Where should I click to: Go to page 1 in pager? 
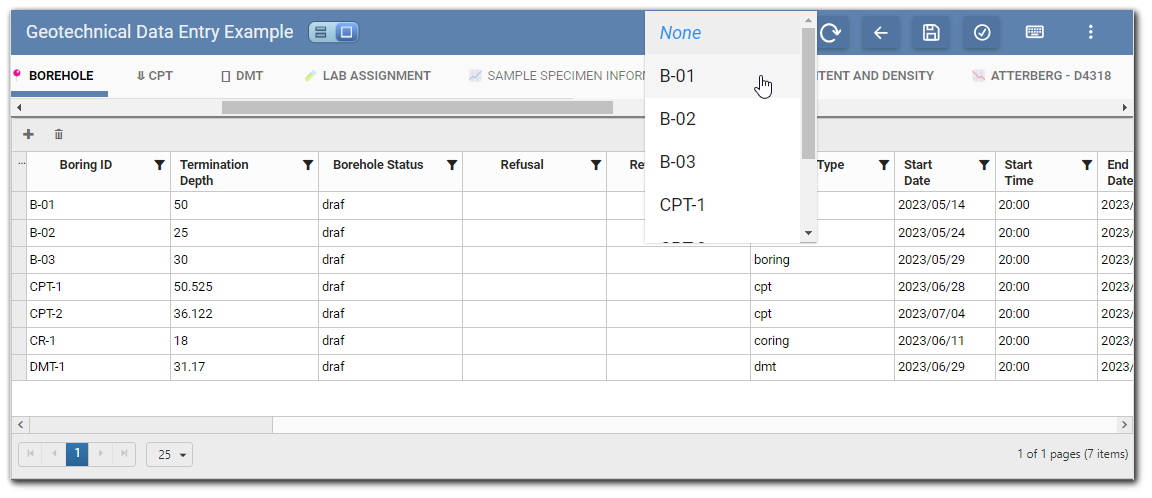(x=77, y=454)
